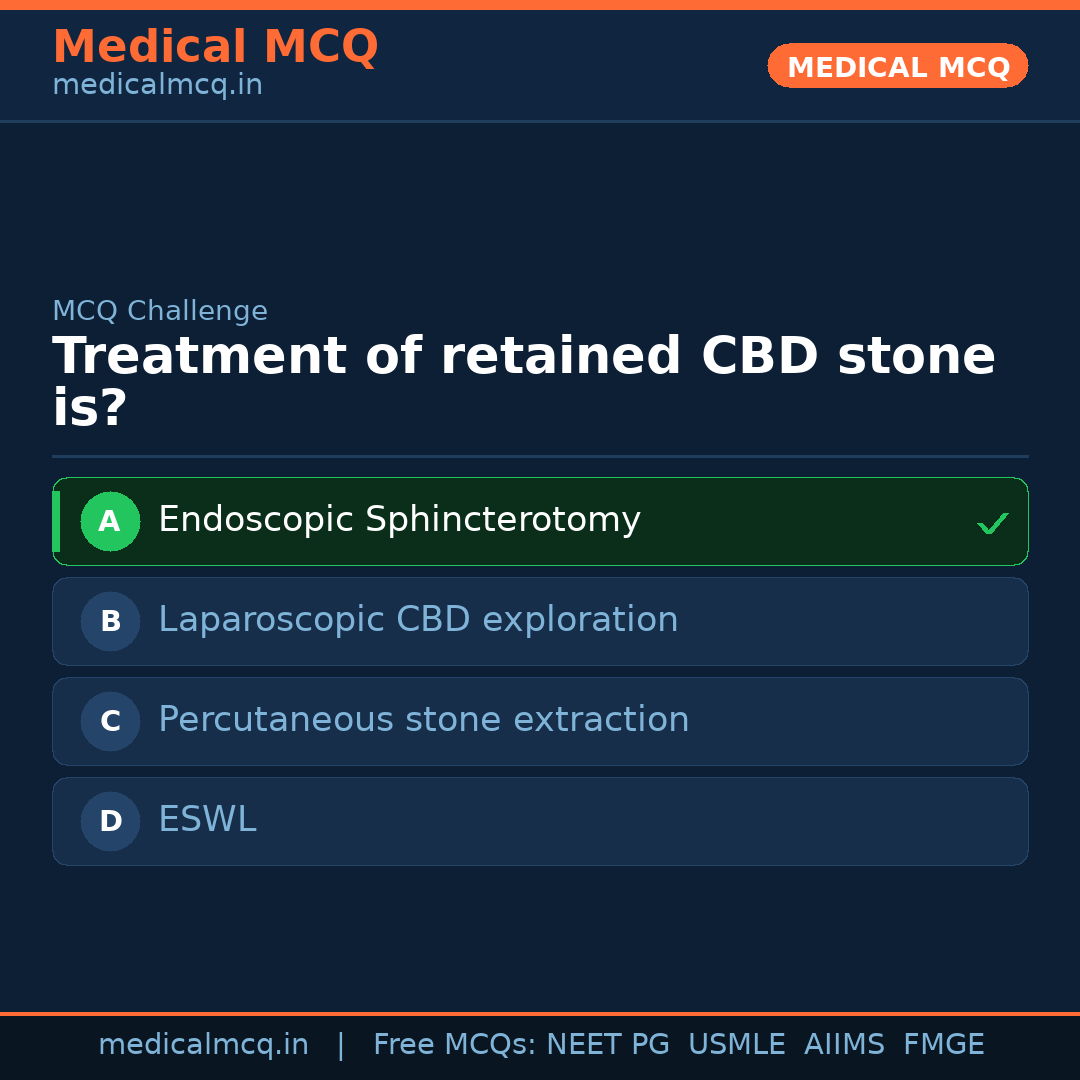Open medicalmcq.in link below the header title
The image size is (1080, 1080).
coord(157,86)
